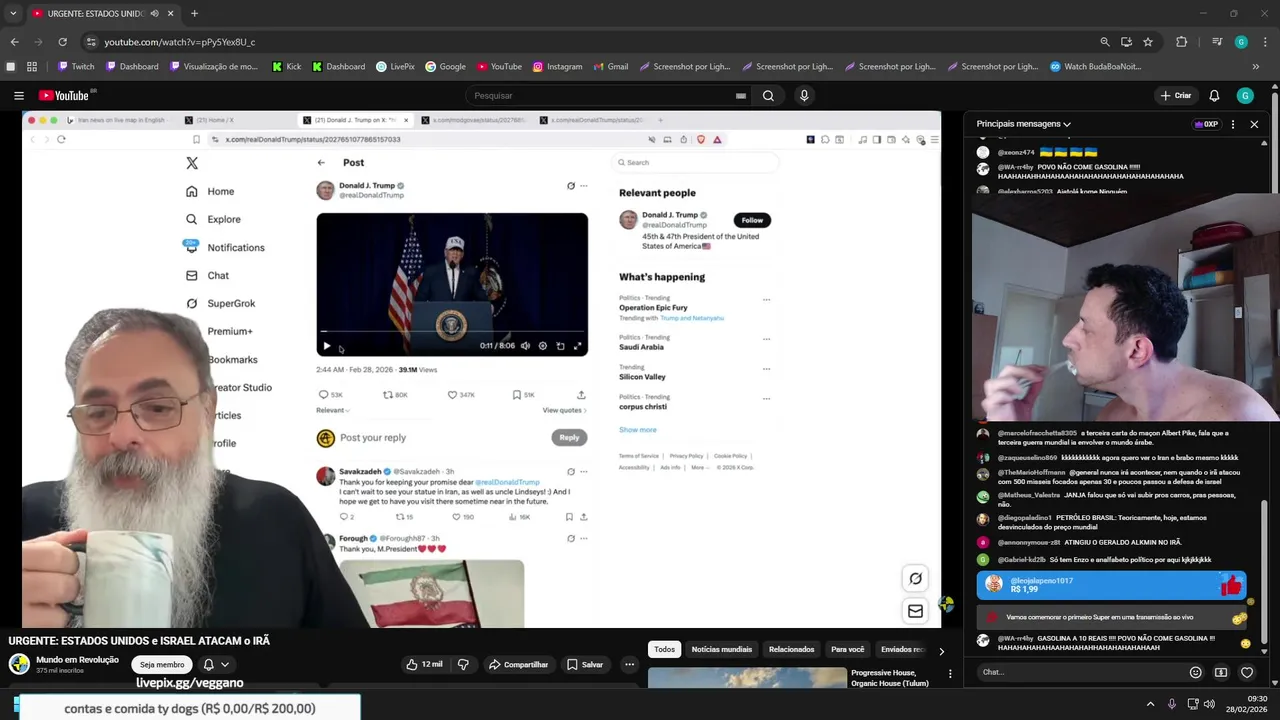Open the Chrome media controls icon
Image resolution: width=1280 pixels, height=720 pixels.
[1217, 42]
